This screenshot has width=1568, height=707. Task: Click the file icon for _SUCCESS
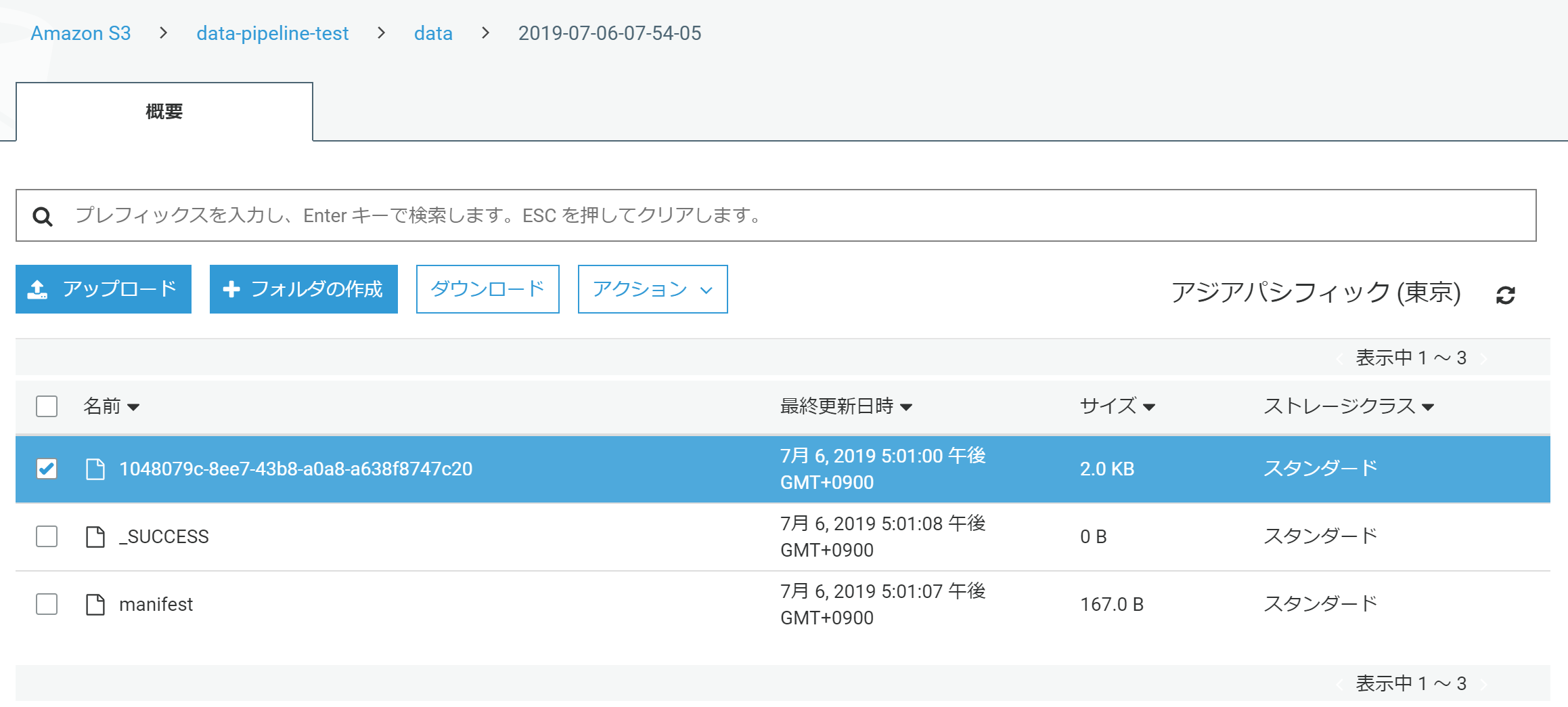click(95, 536)
